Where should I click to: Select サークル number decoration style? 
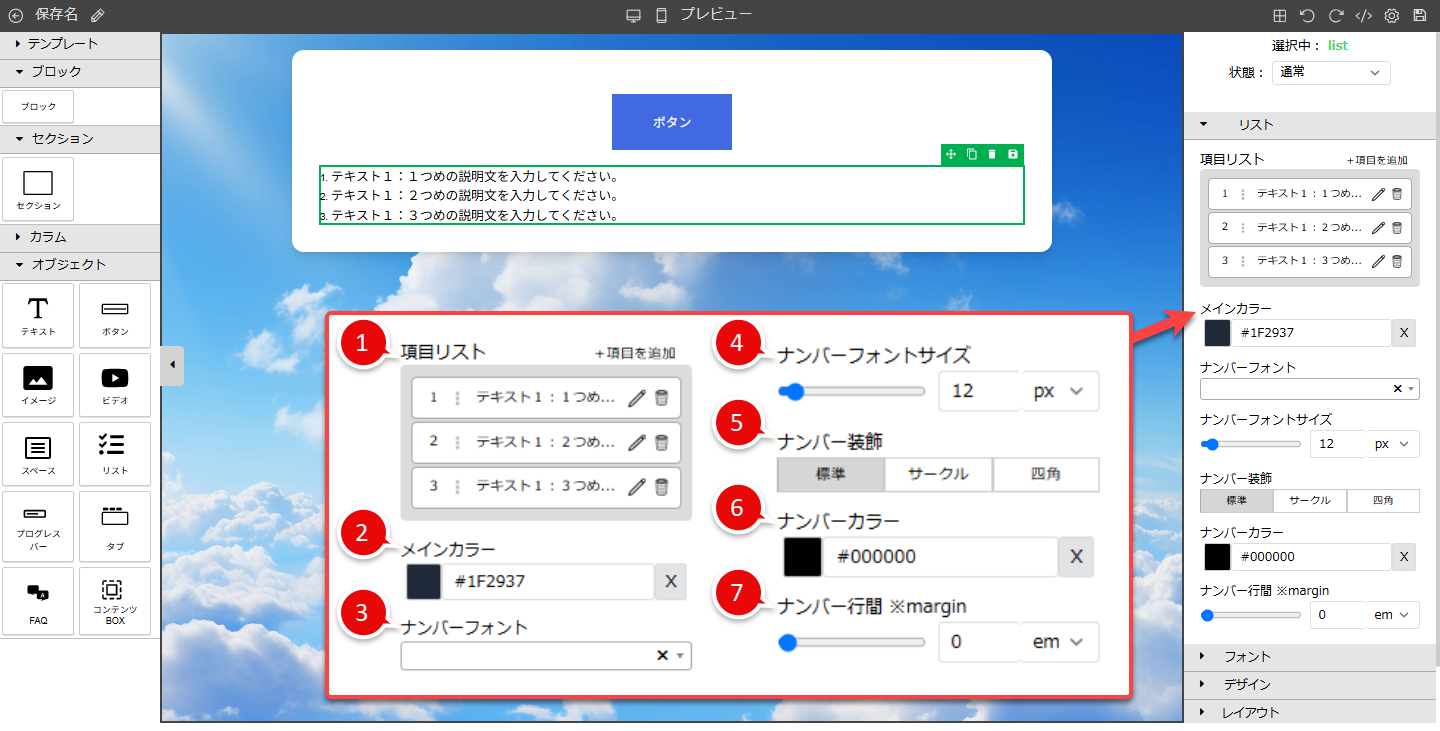click(937, 475)
